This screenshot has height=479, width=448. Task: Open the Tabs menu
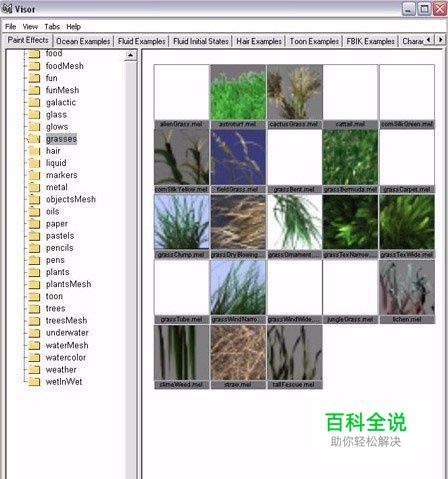click(x=52, y=27)
